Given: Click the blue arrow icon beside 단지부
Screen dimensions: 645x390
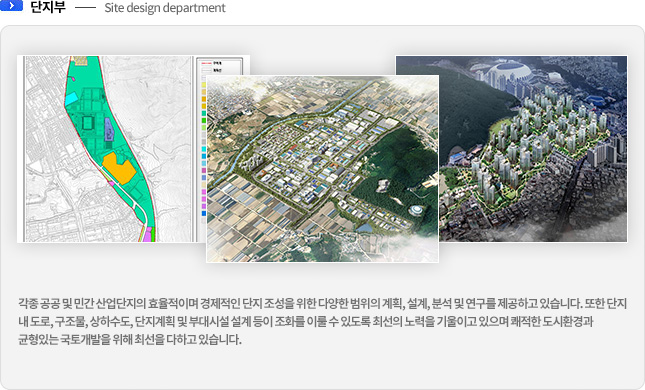Looking at the screenshot, I should (x=12, y=5).
